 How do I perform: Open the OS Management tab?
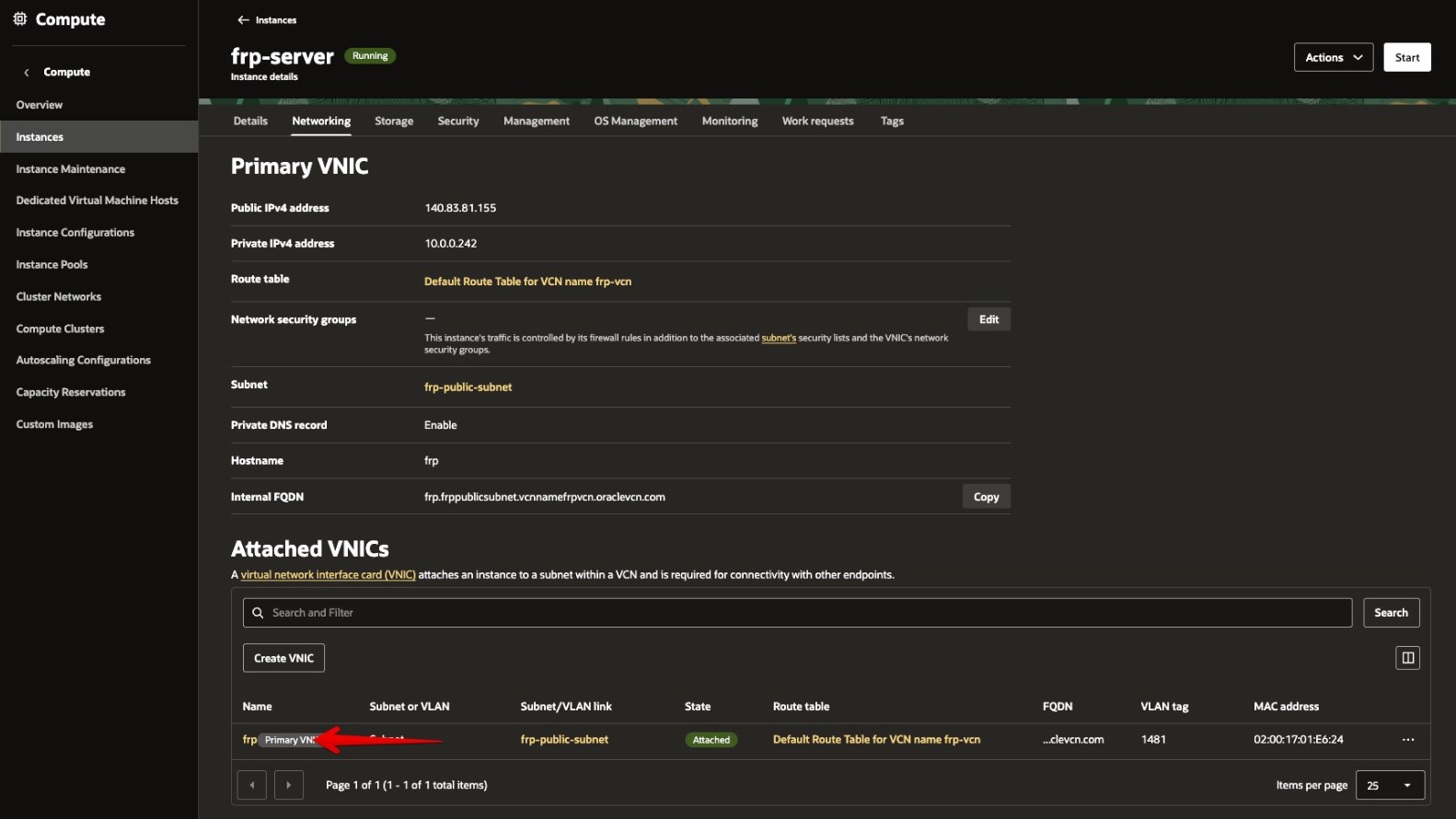click(636, 121)
